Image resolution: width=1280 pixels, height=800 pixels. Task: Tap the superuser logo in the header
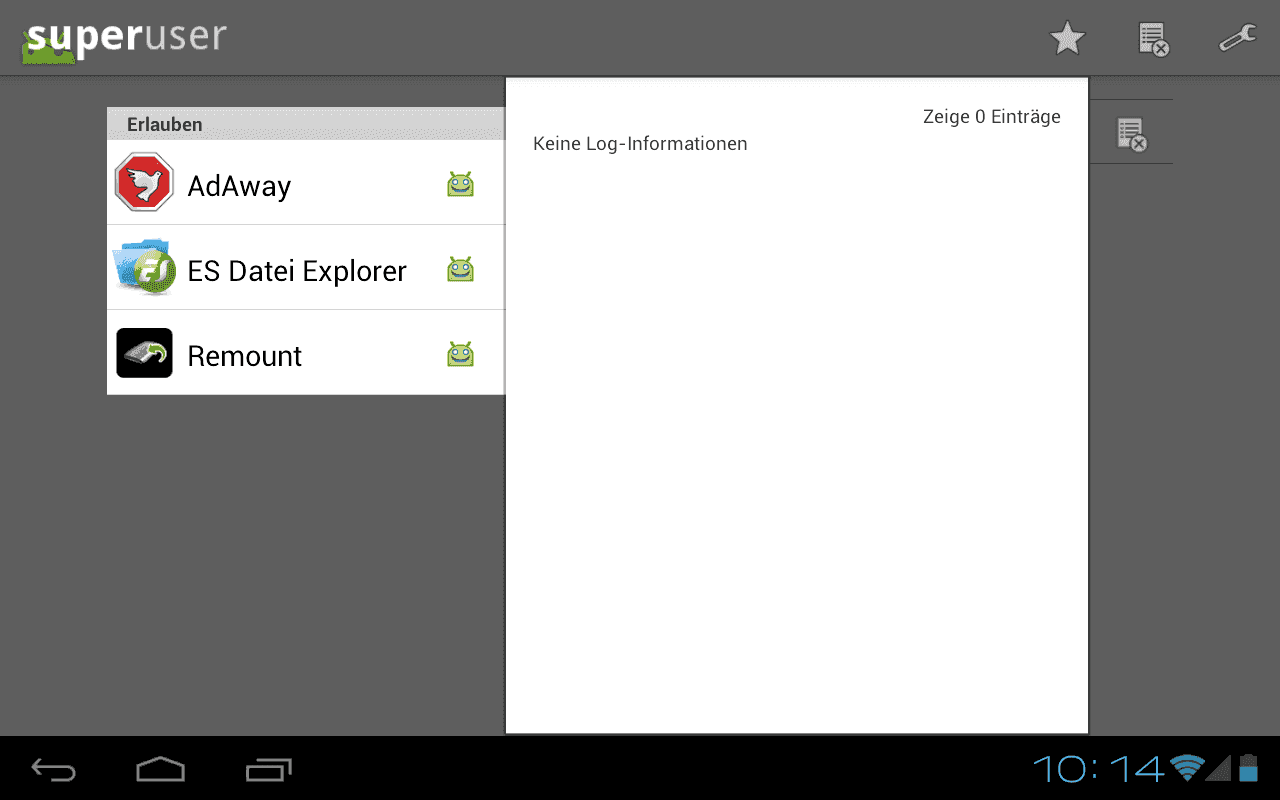pyautogui.click(x=124, y=40)
